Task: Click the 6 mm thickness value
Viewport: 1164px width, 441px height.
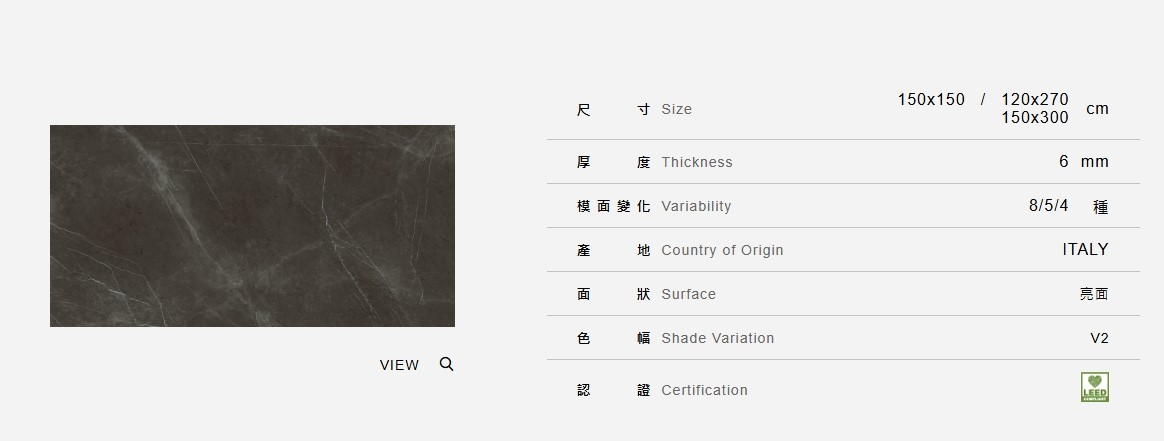Action: [1083, 162]
